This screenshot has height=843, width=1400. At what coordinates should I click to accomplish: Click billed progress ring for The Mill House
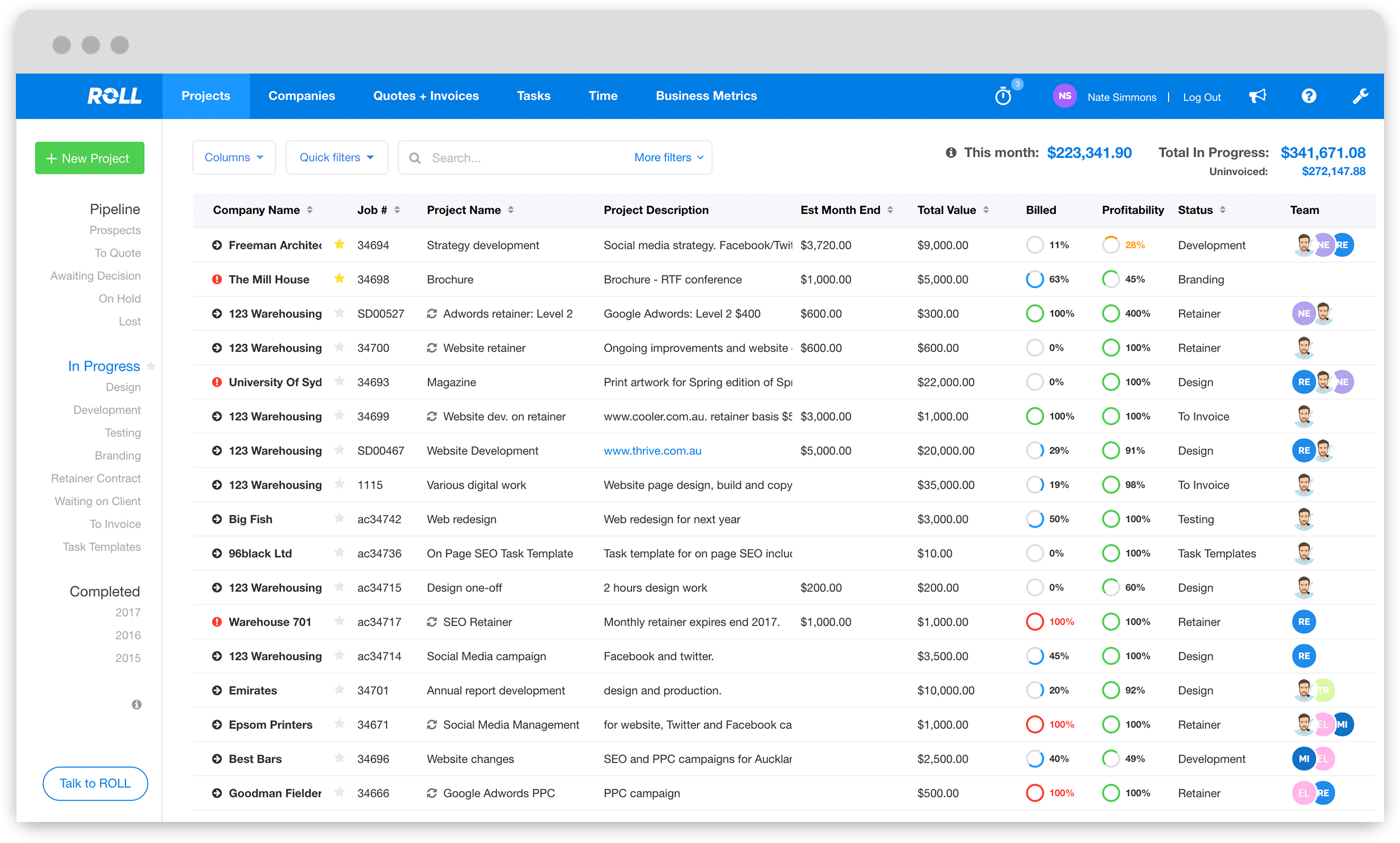pos(1035,279)
